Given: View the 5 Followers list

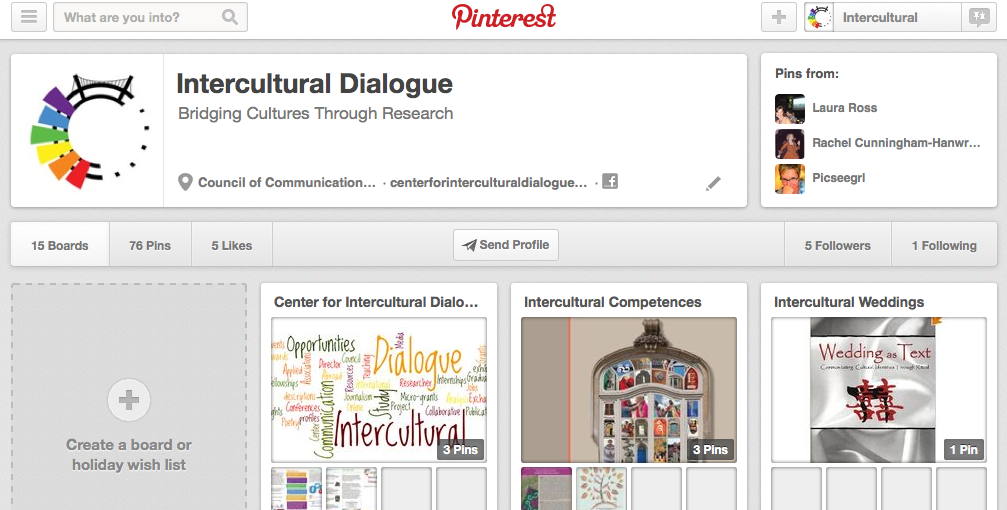Looking at the screenshot, I should point(837,245).
